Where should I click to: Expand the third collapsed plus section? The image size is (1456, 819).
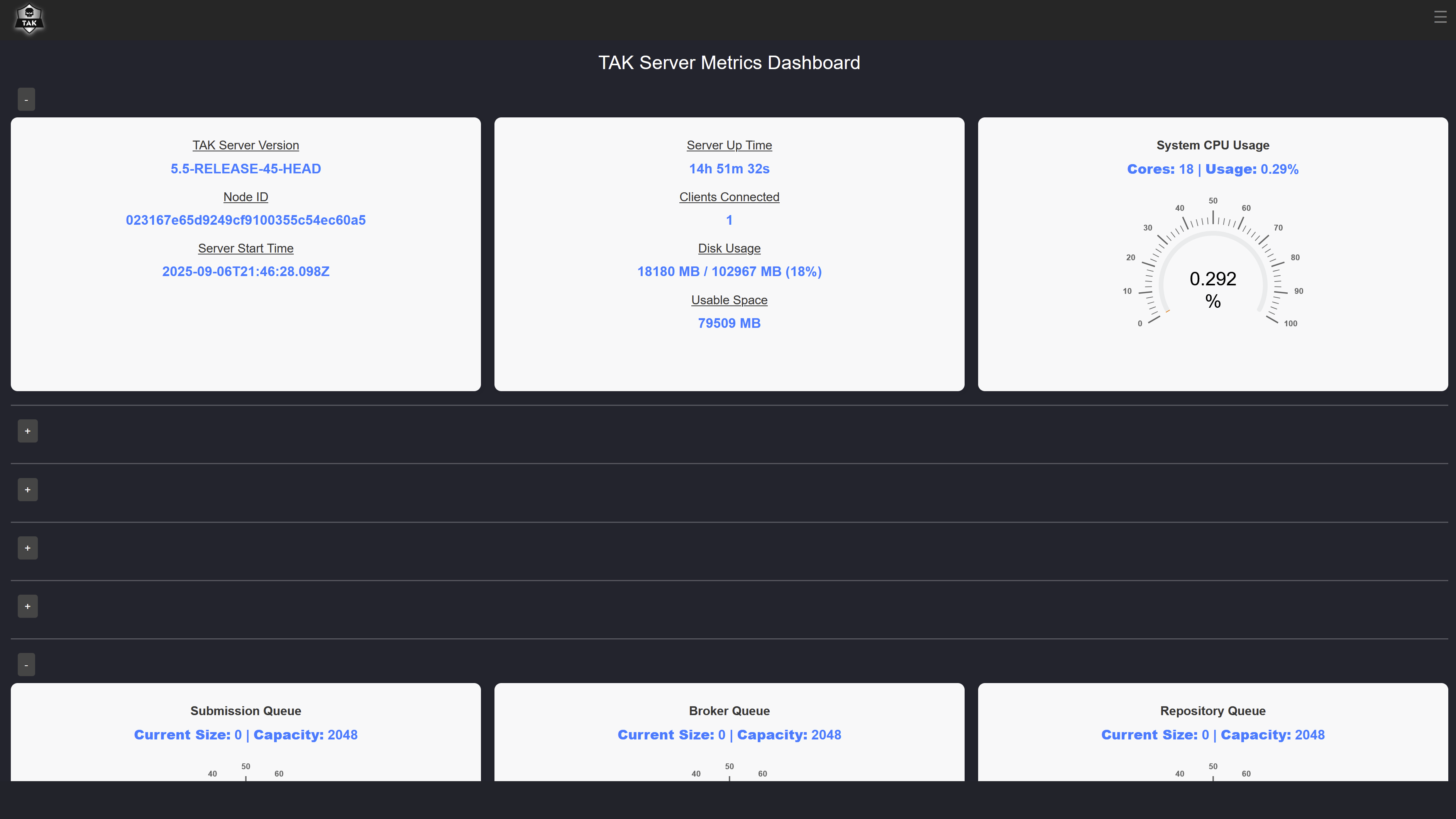tap(27, 548)
